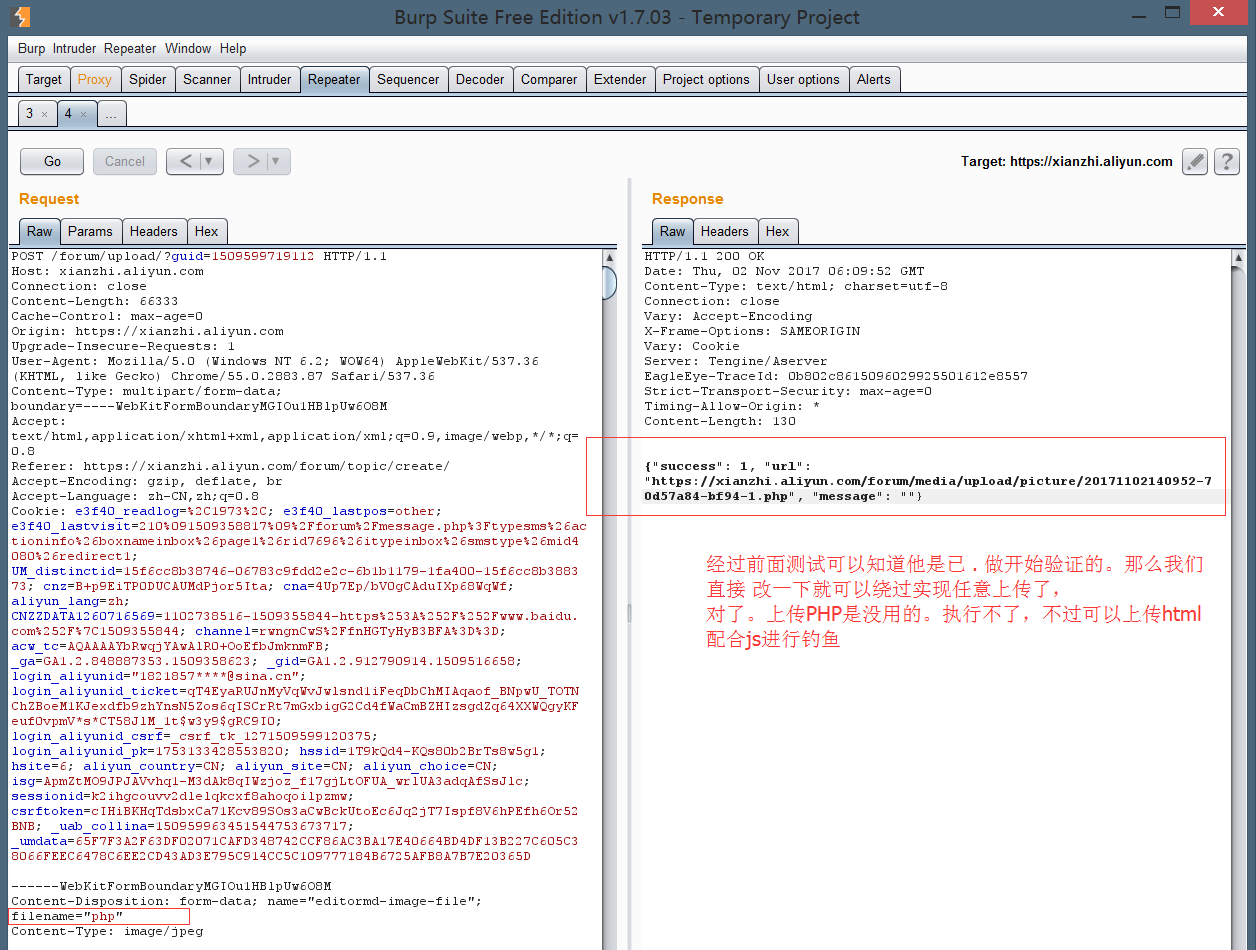
Task: Switch to the Scanner tab
Action: pos(207,80)
